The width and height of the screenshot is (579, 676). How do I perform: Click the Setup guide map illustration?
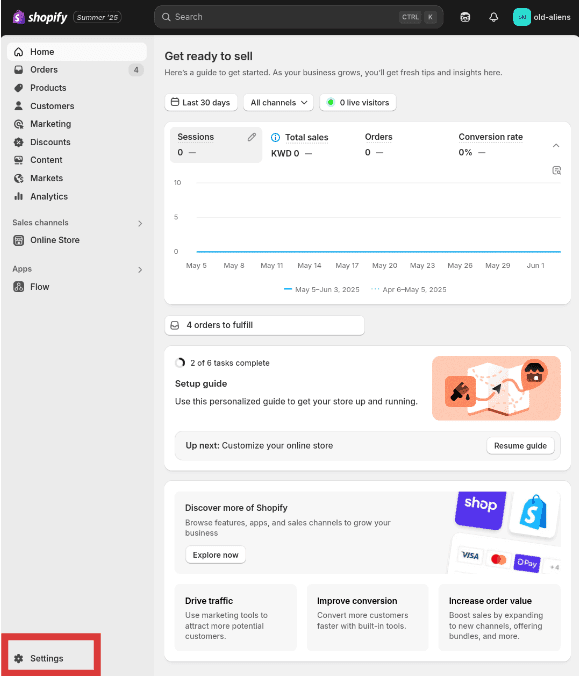pyautogui.click(x=496, y=388)
